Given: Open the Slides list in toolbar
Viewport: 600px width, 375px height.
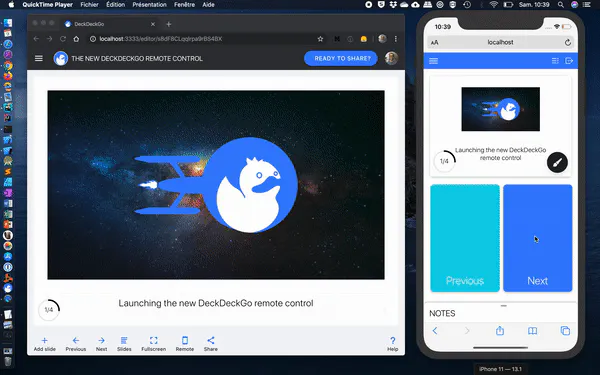Looking at the screenshot, I should point(124,344).
